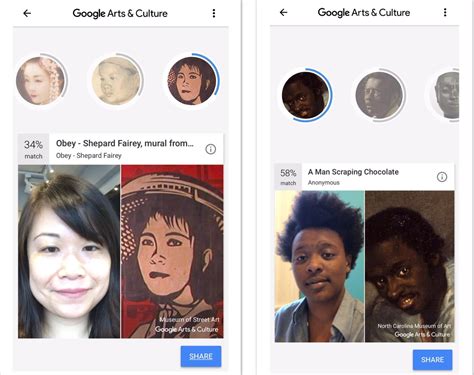
Task: Tap the 34% match badge
Action: point(33,149)
